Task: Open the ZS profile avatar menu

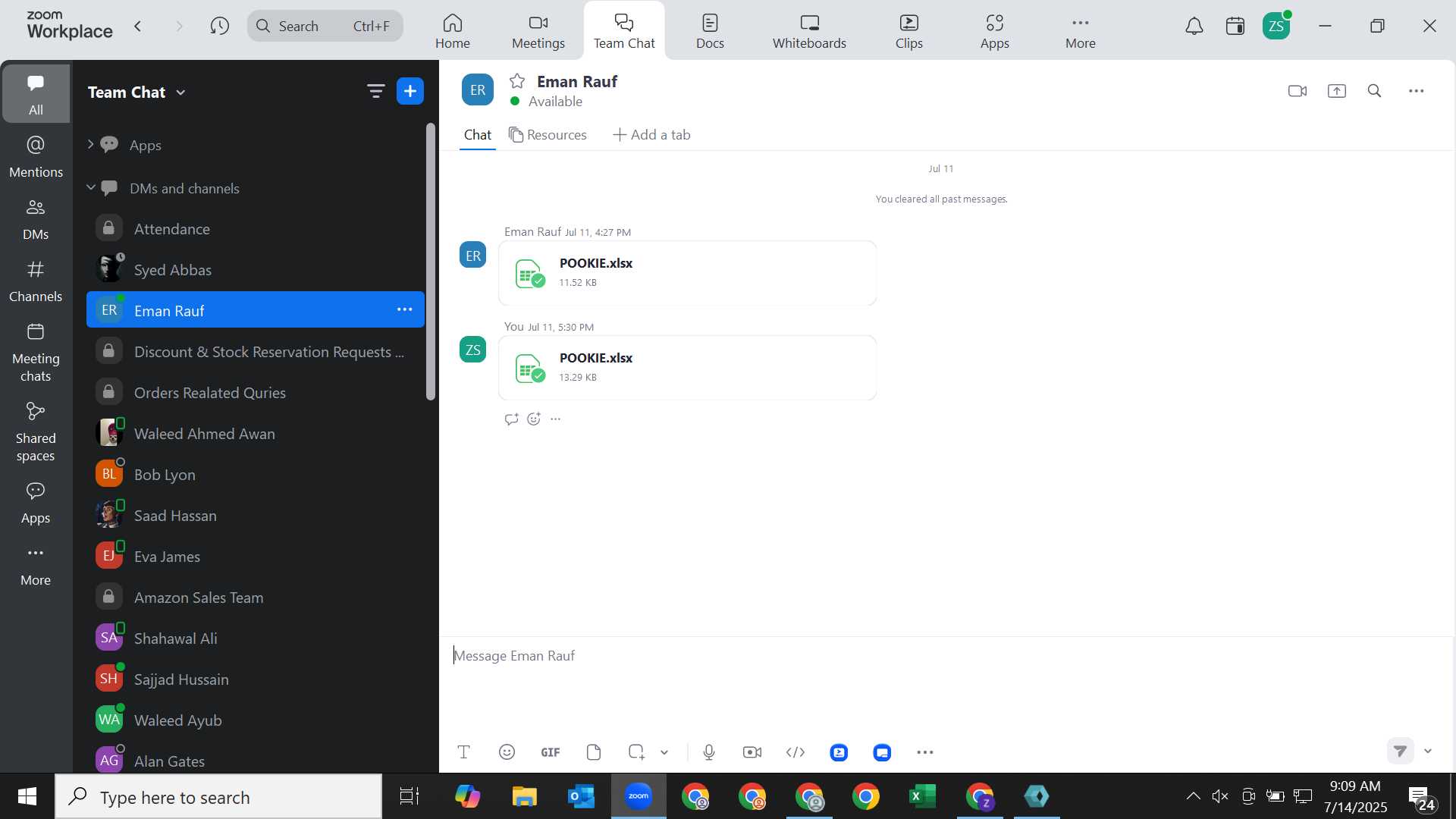Action: [1276, 26]
